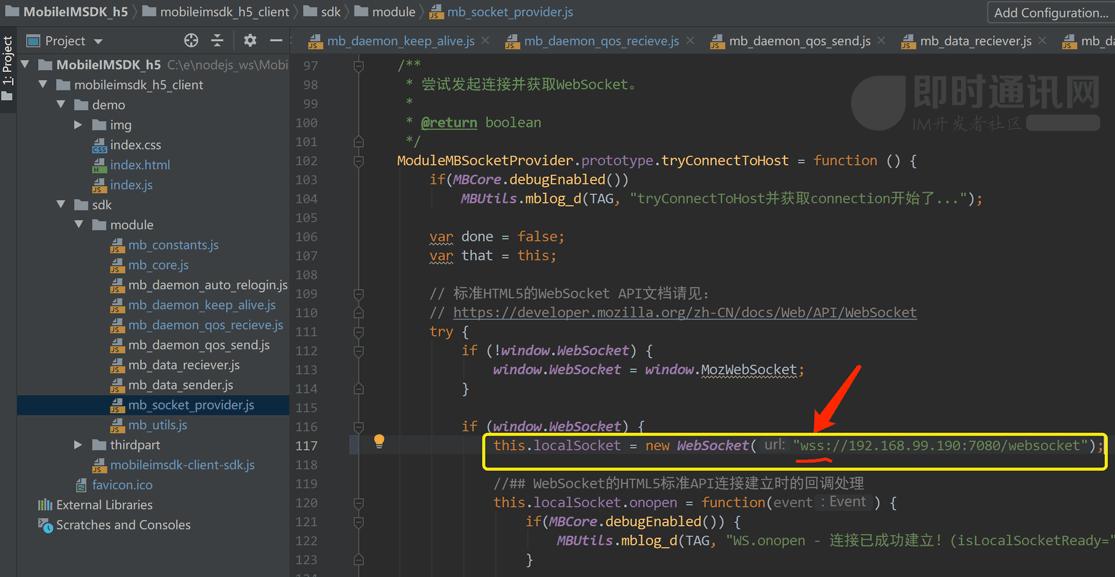
Task: Click the locate/scroll-from-source target icon
Action: coord(191,41)
